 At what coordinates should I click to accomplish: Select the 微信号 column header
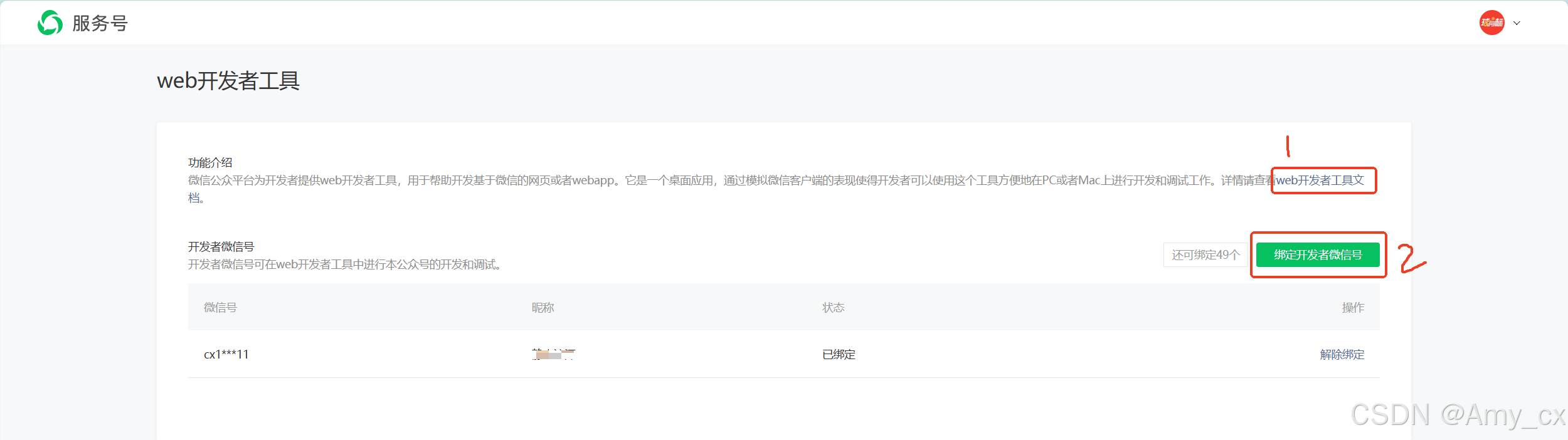coord(220,308)
